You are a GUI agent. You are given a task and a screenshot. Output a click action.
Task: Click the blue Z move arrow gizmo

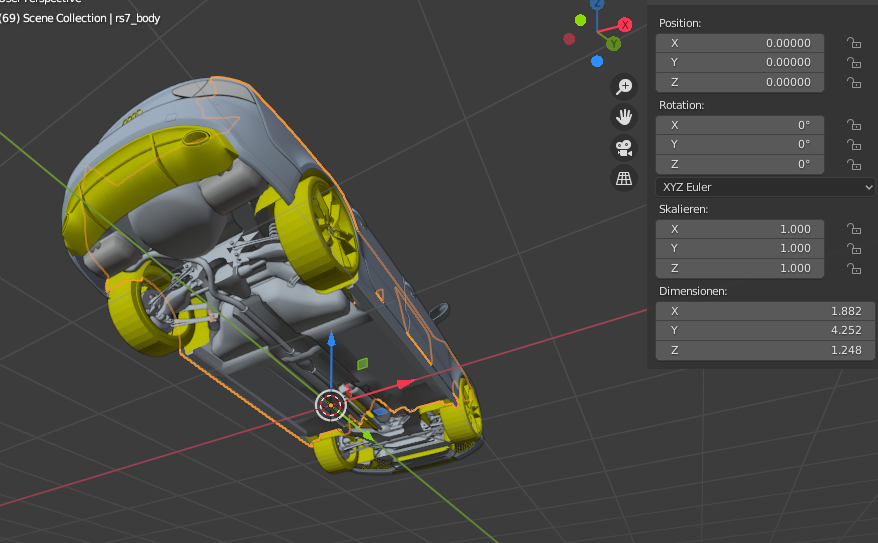(331, 339)
